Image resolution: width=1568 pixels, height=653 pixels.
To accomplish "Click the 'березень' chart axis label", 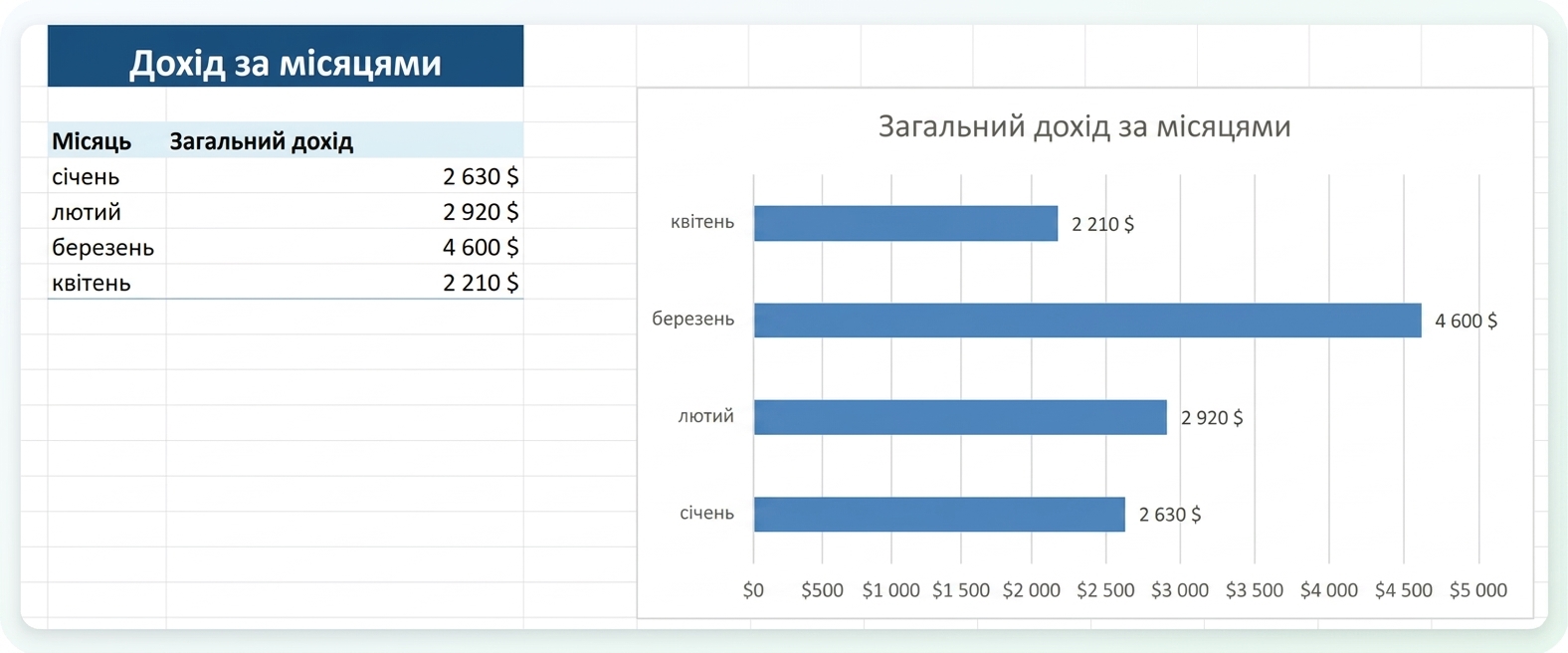I will 693,320.
